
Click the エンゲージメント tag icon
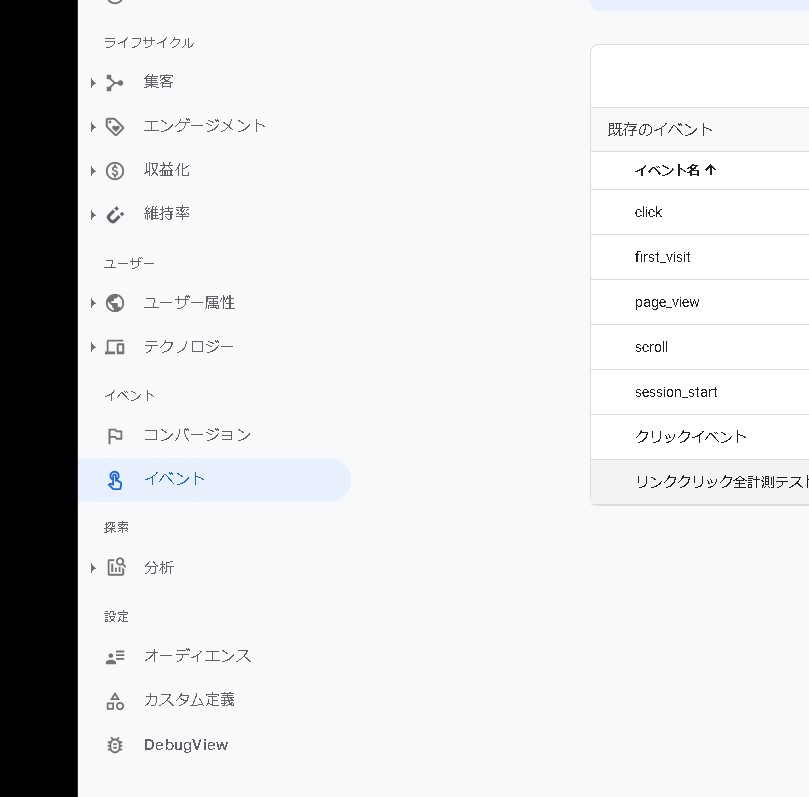click(x=115, y=127)
